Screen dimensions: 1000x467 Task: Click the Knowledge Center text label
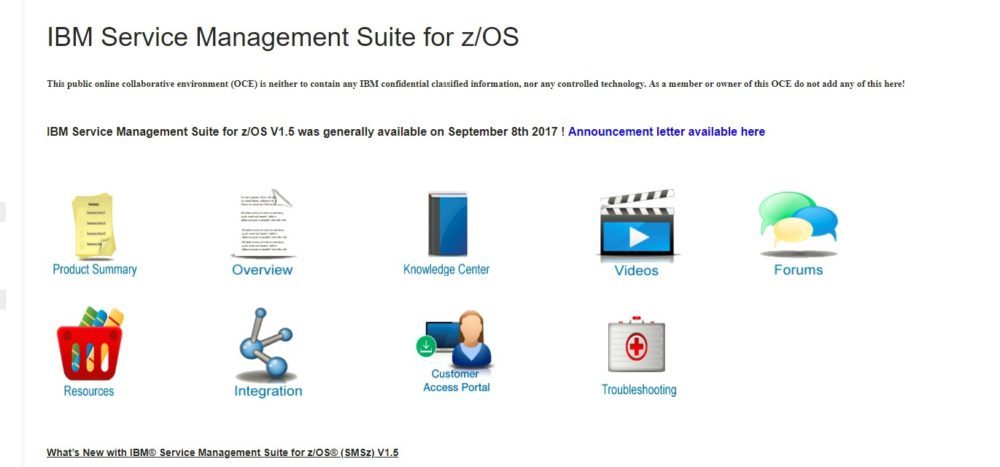(x=446, y=270)
